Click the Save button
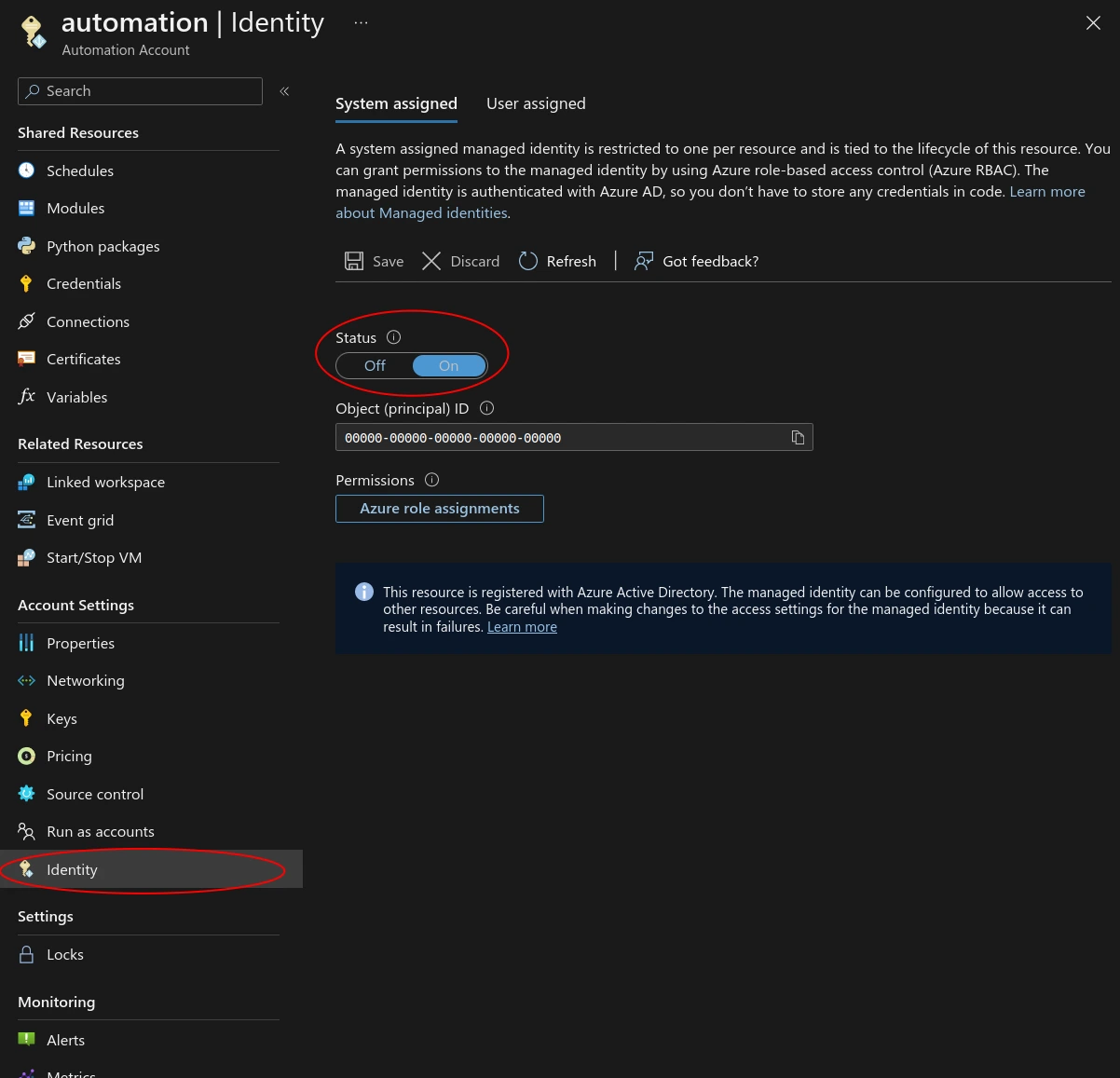Screen dimensions: 1120x1078 click(374, 261)
